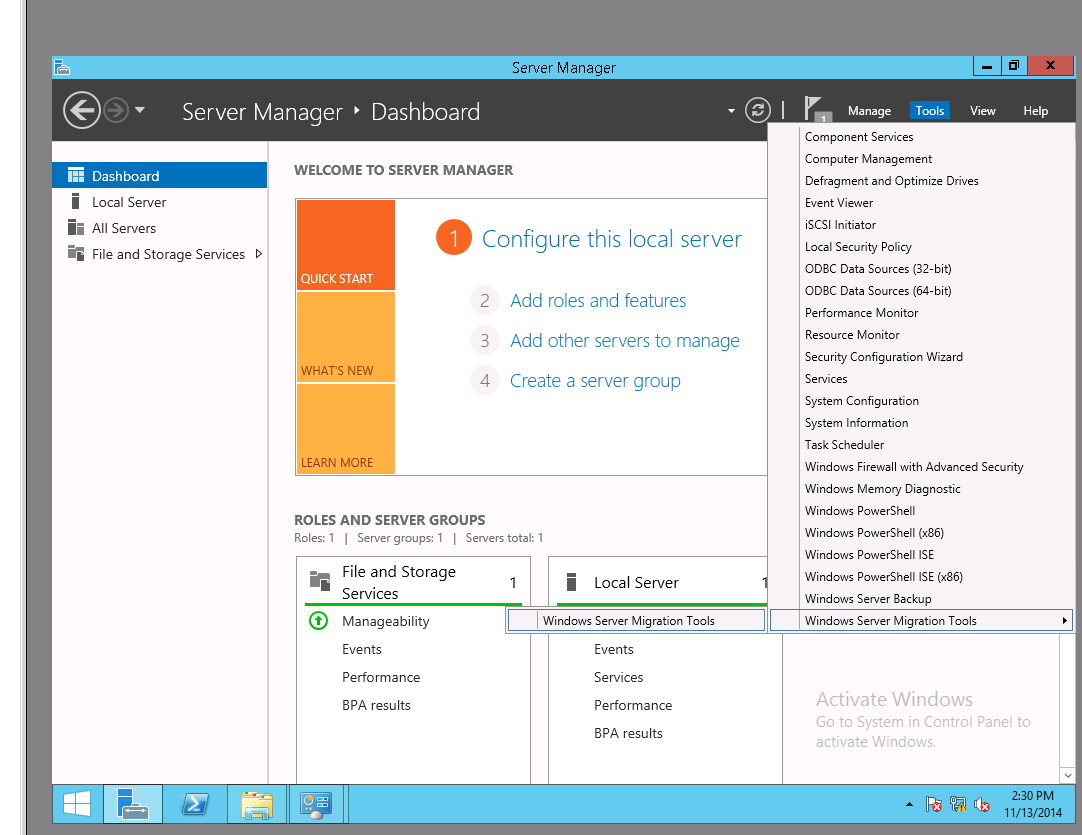This screenshot has width=1082, height=835.
Task: Open the View menu
Action: pos(982,110)
